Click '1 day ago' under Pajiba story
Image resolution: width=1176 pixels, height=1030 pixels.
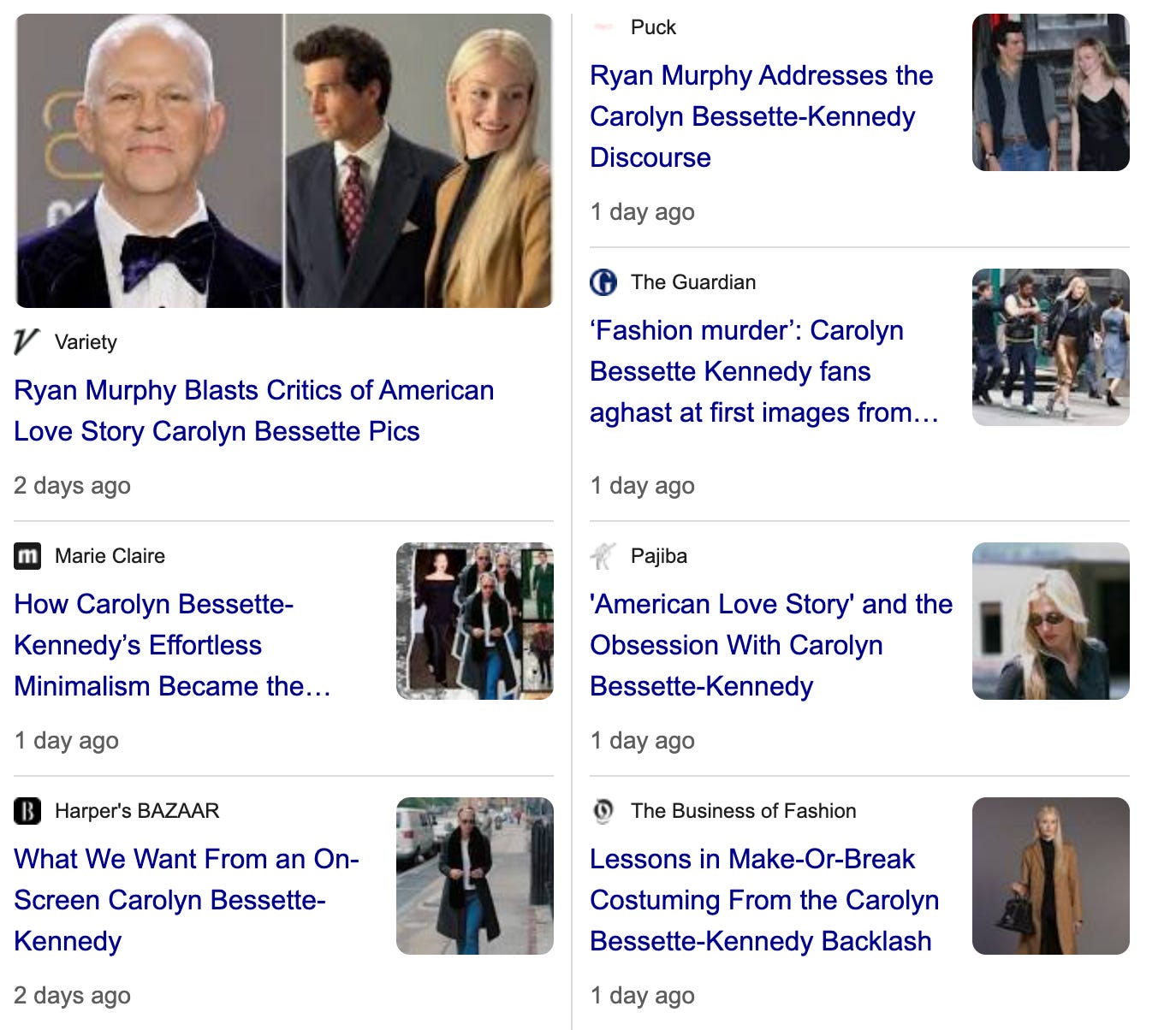[643, 741]
